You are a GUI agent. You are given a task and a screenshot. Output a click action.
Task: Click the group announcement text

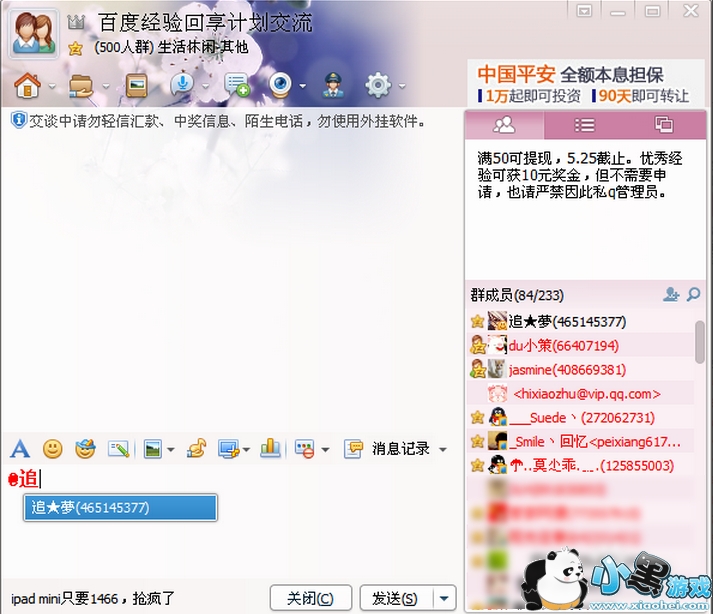point(580,176)
